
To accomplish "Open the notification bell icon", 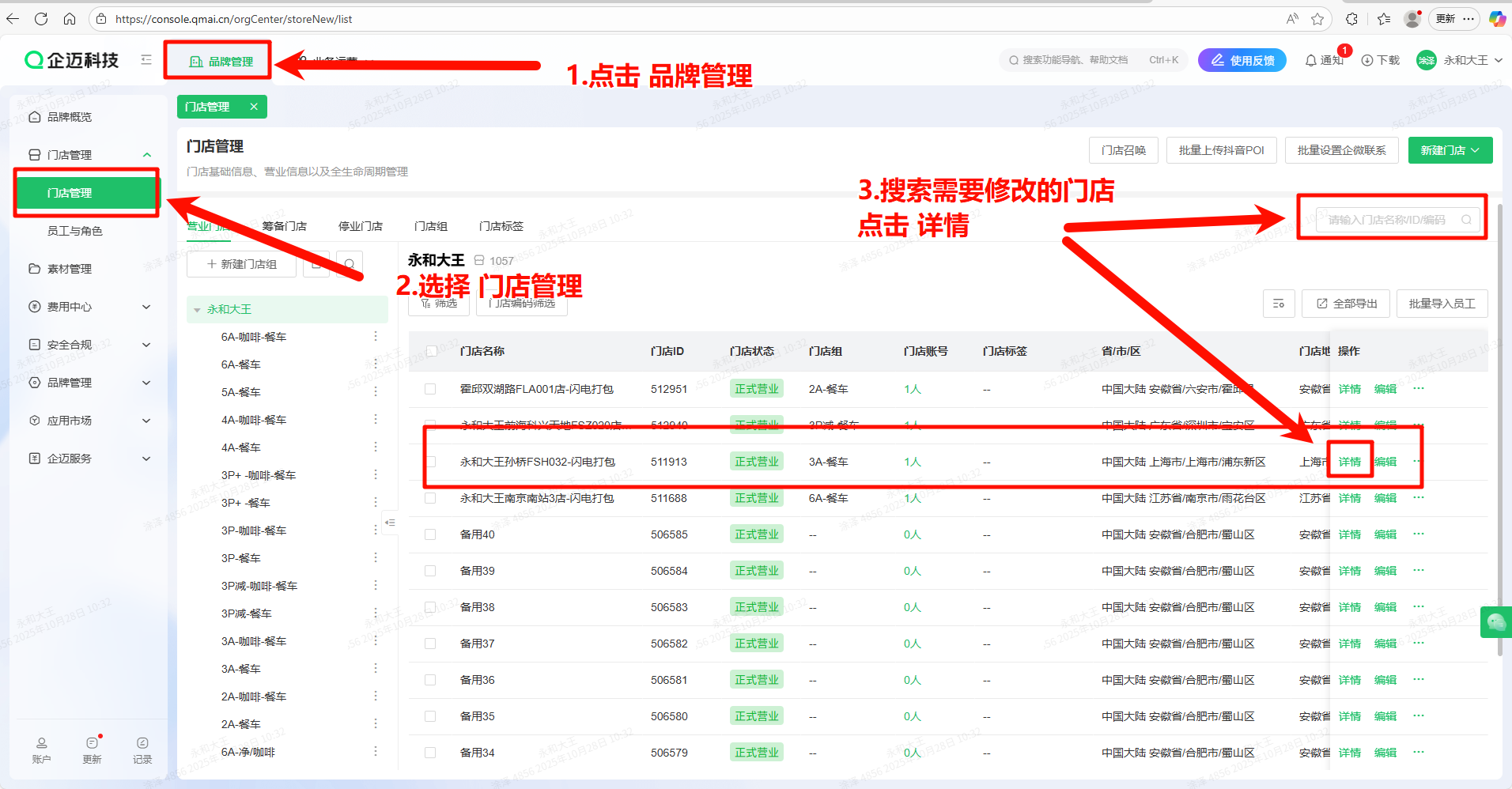I will [x=1311, y=60].
